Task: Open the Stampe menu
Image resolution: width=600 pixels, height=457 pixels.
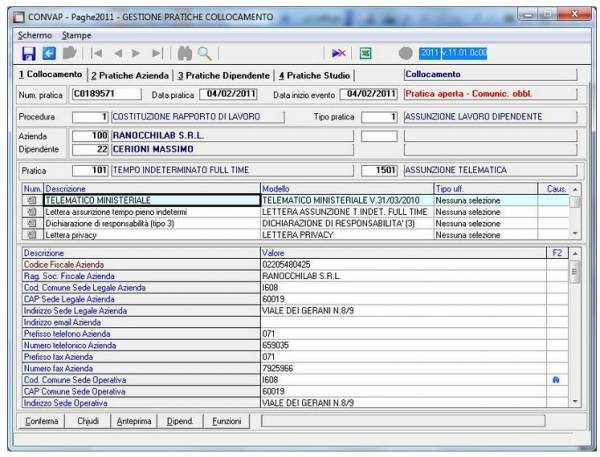Action: pyautogui.click(x=77, y=35)
